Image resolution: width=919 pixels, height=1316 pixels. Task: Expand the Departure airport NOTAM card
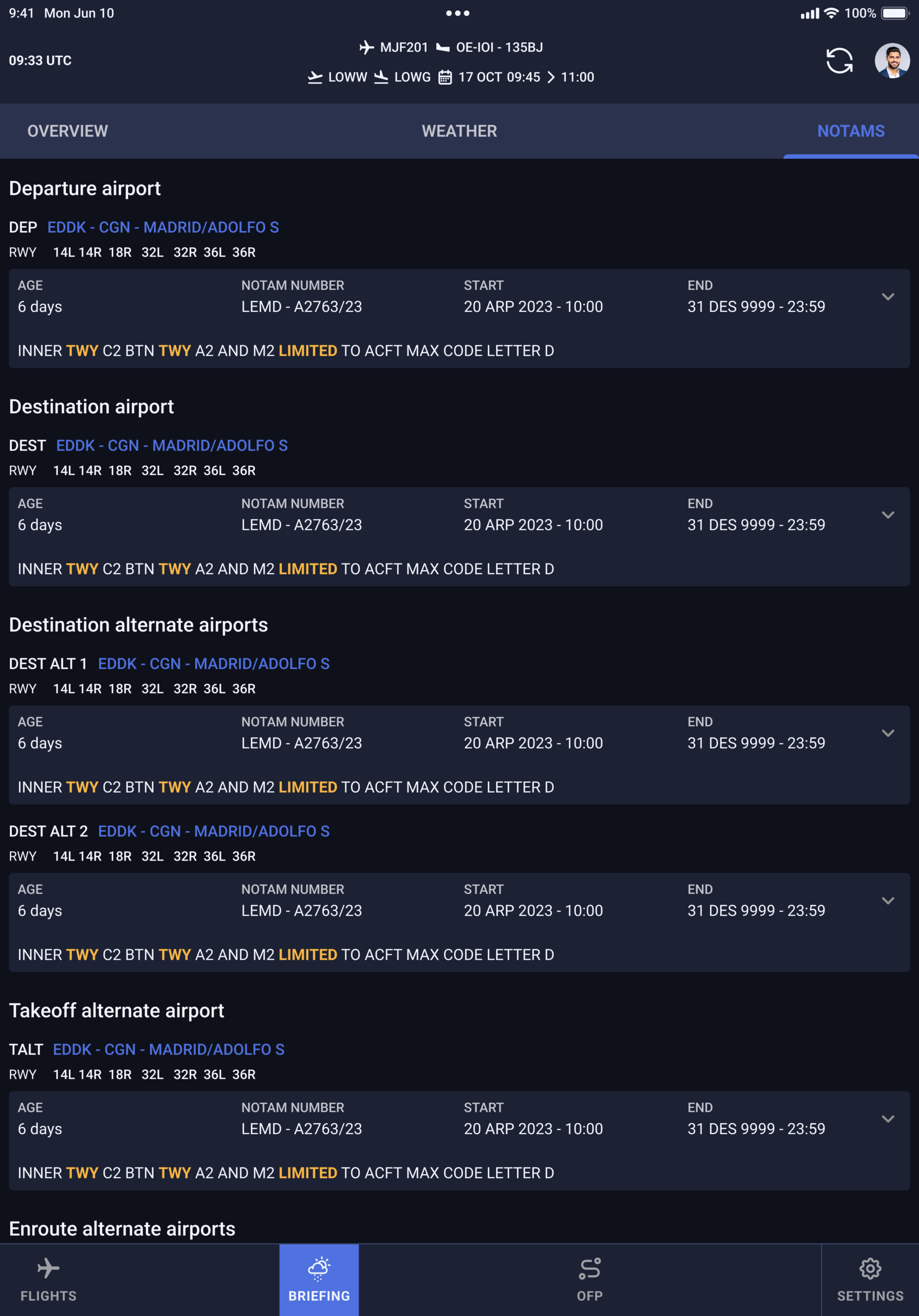[888, 297]
